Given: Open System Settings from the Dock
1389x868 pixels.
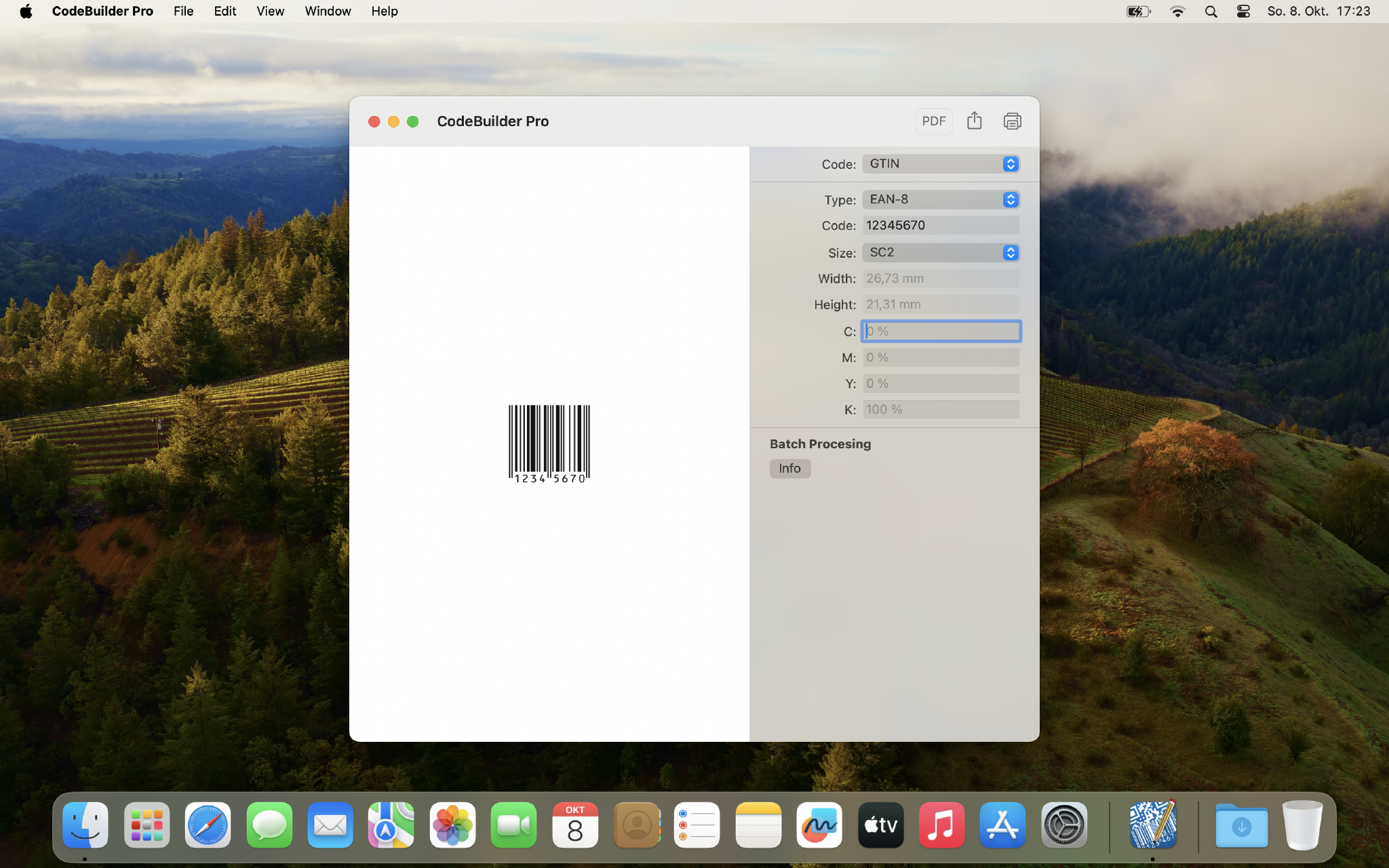Looking at the screenshot, I should (x=1064, y=825).
